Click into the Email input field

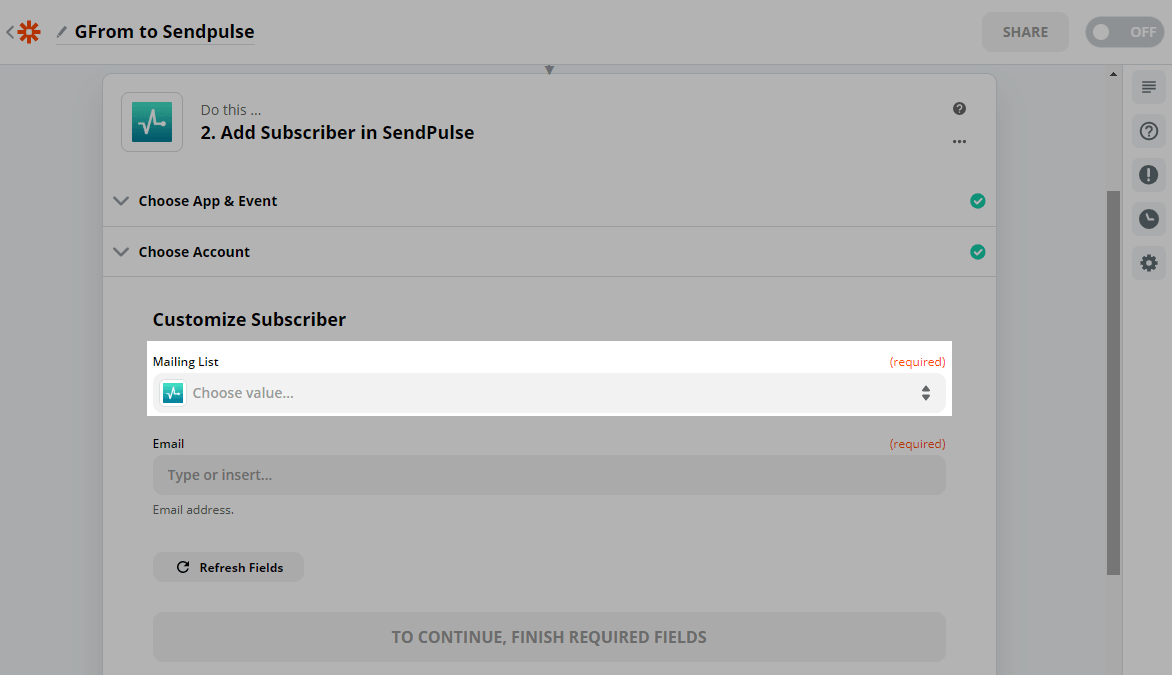coord(549,475)
